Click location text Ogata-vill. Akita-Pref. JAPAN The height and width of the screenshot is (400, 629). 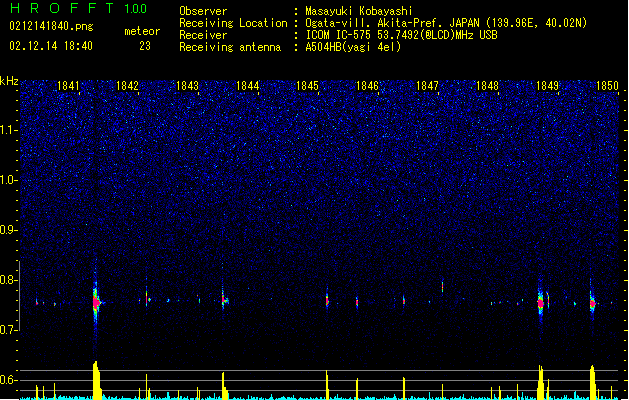tap(392, 23)
